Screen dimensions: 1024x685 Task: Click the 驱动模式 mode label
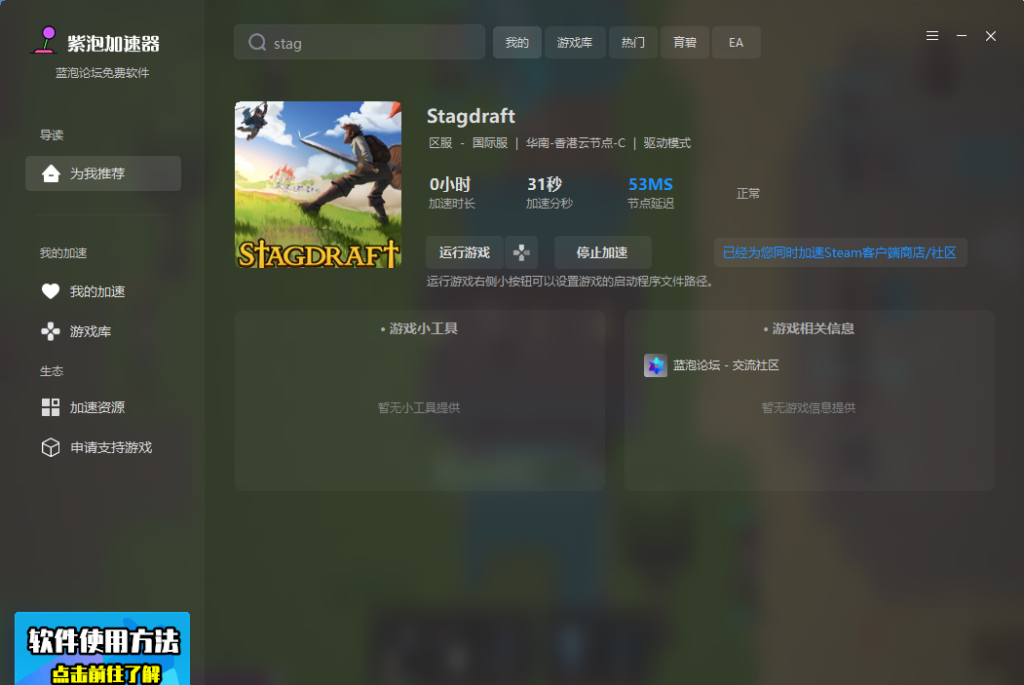tap(667, 143)
